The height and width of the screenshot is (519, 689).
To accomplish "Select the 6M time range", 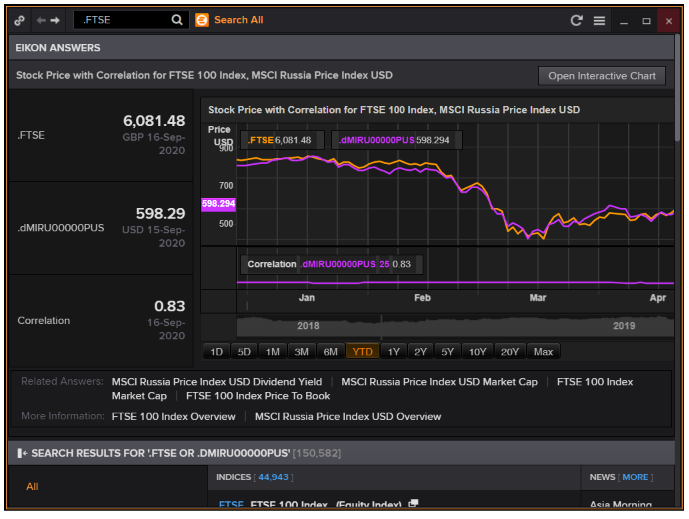I will tap(330, 351).
